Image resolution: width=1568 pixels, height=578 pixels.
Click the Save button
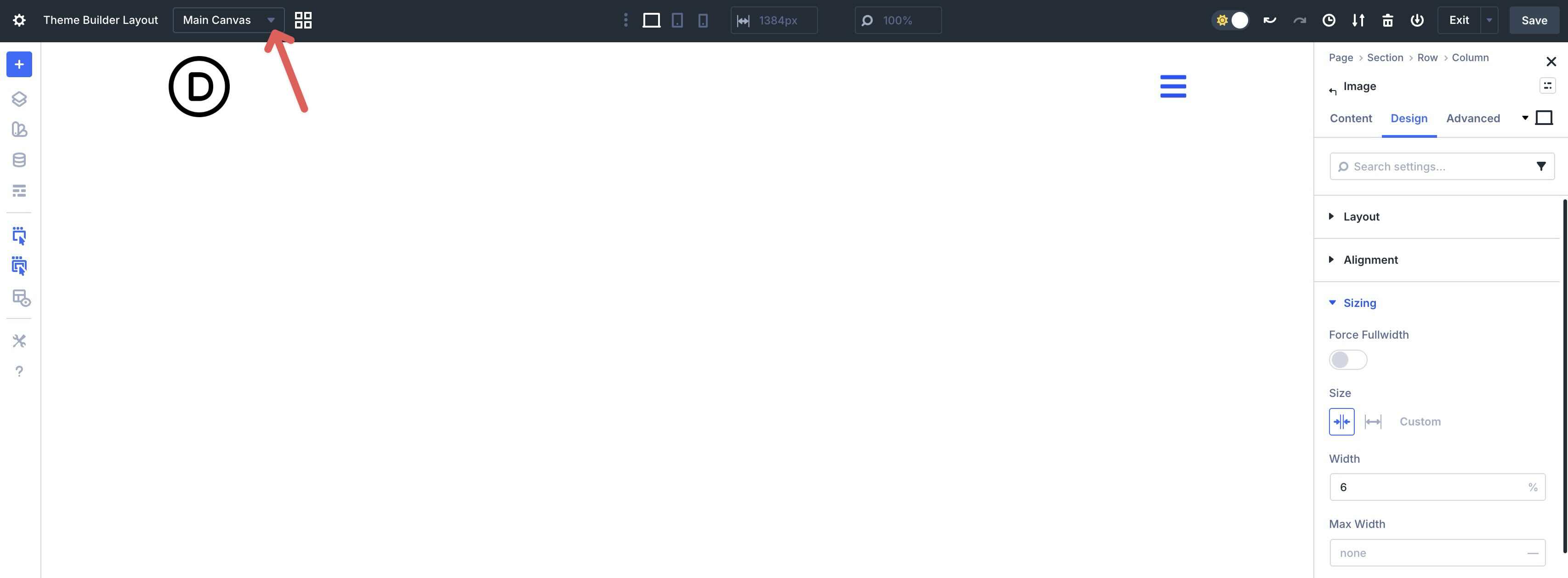(1534, 19)
